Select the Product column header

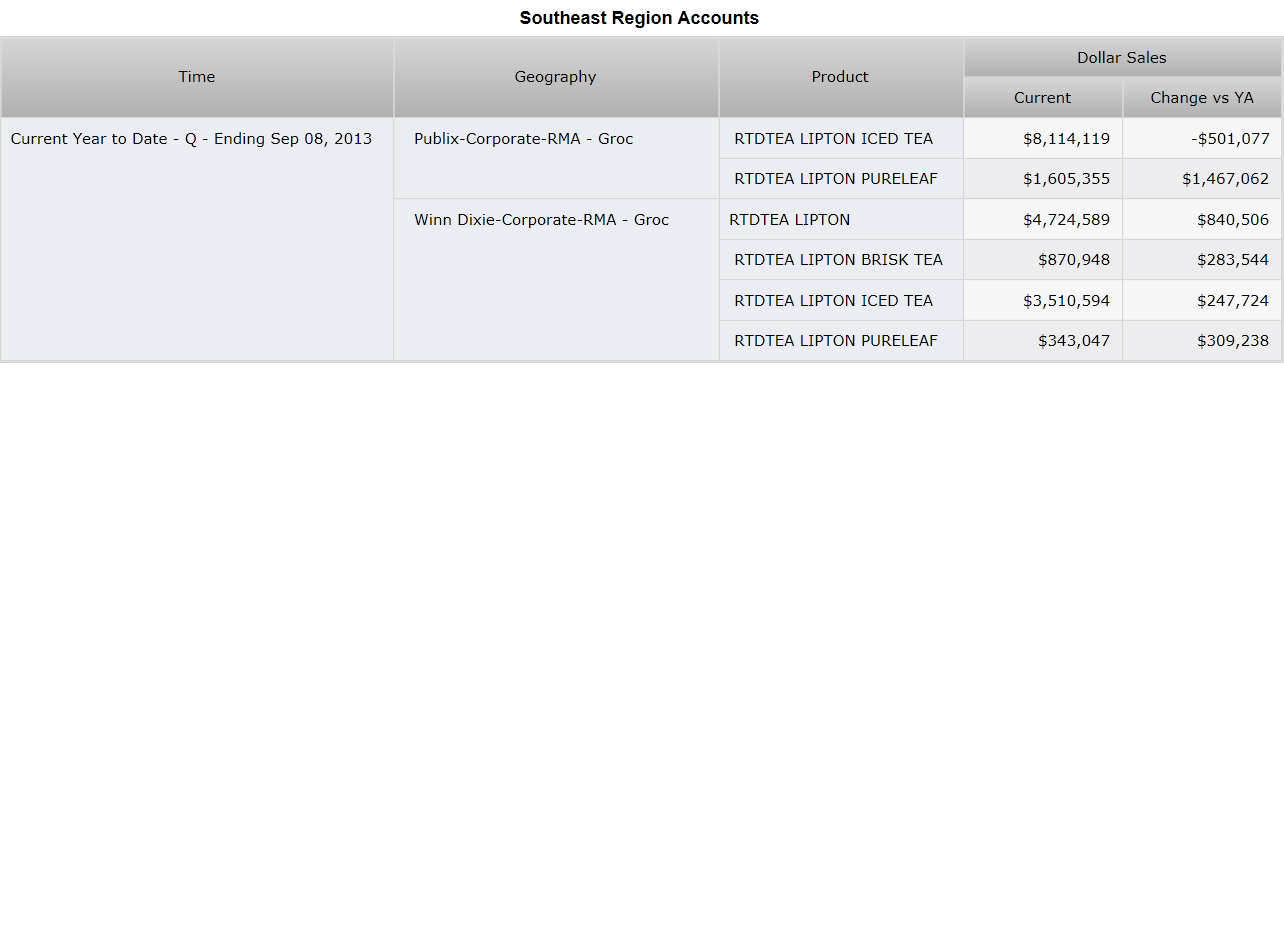[841, 77]
